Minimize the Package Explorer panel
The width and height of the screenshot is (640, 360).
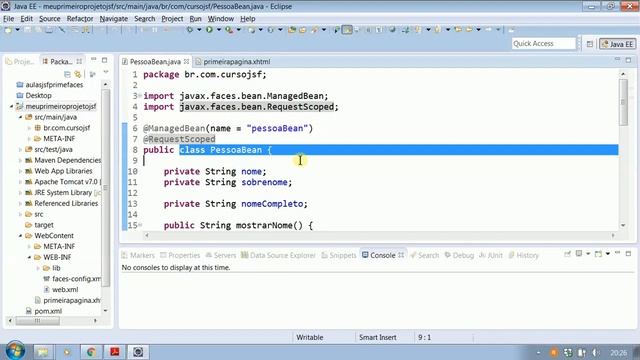click(x=93, y=60)
